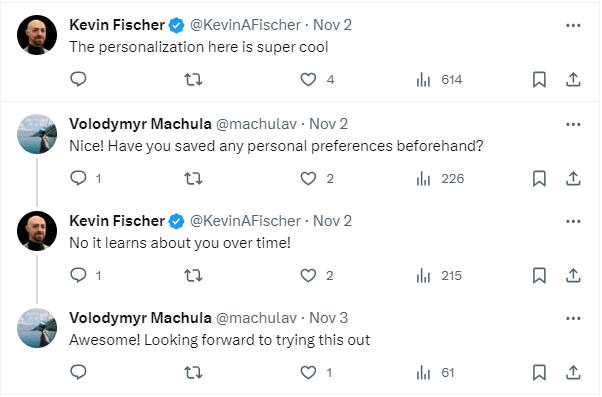This screenshot has height=397, width=602.
Task: Click Volodymyr Machula's avatar on Nov 3 tweet
Action: coord(37,328)
